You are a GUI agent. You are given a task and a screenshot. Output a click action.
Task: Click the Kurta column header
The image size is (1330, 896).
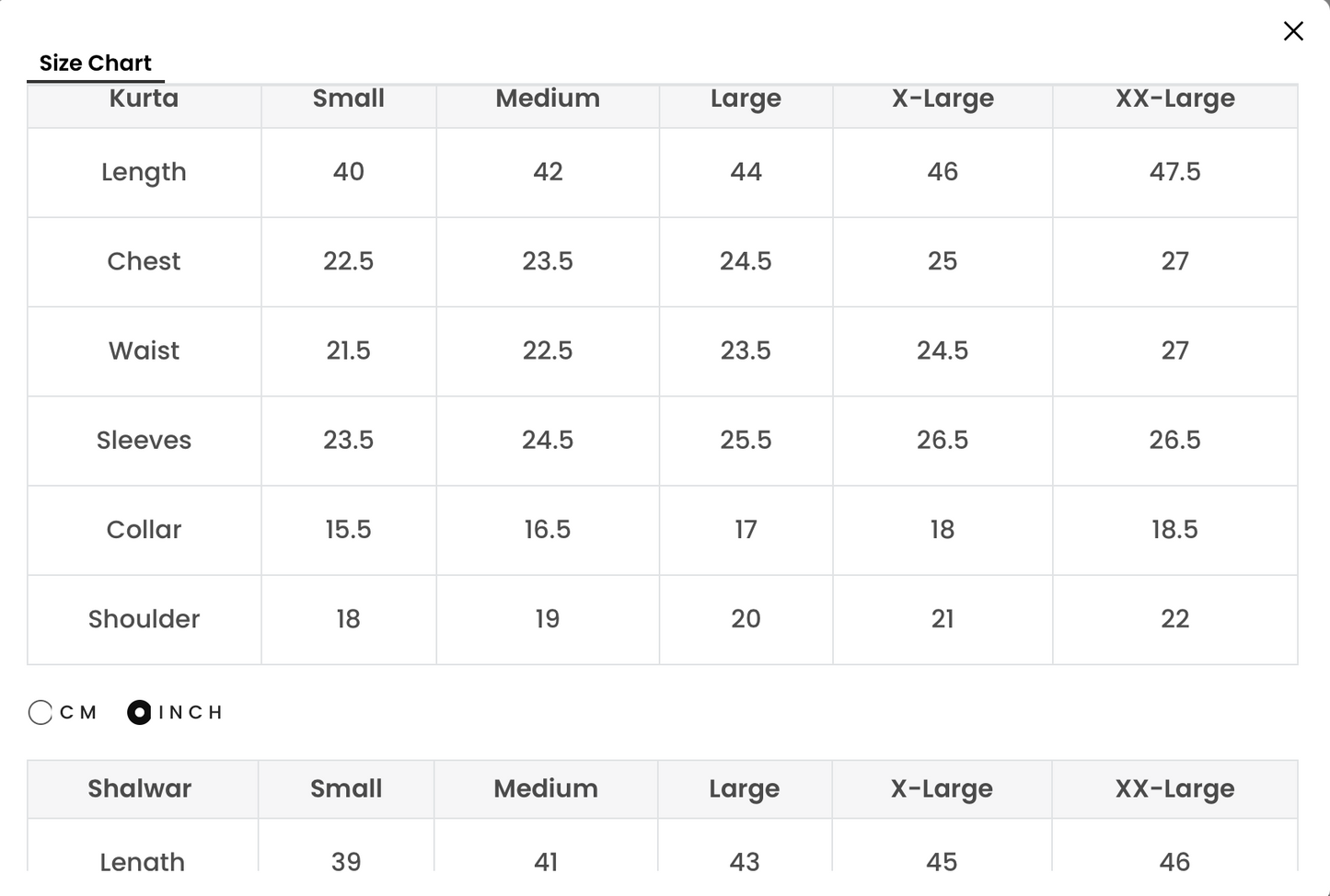[x=144, y=99]
